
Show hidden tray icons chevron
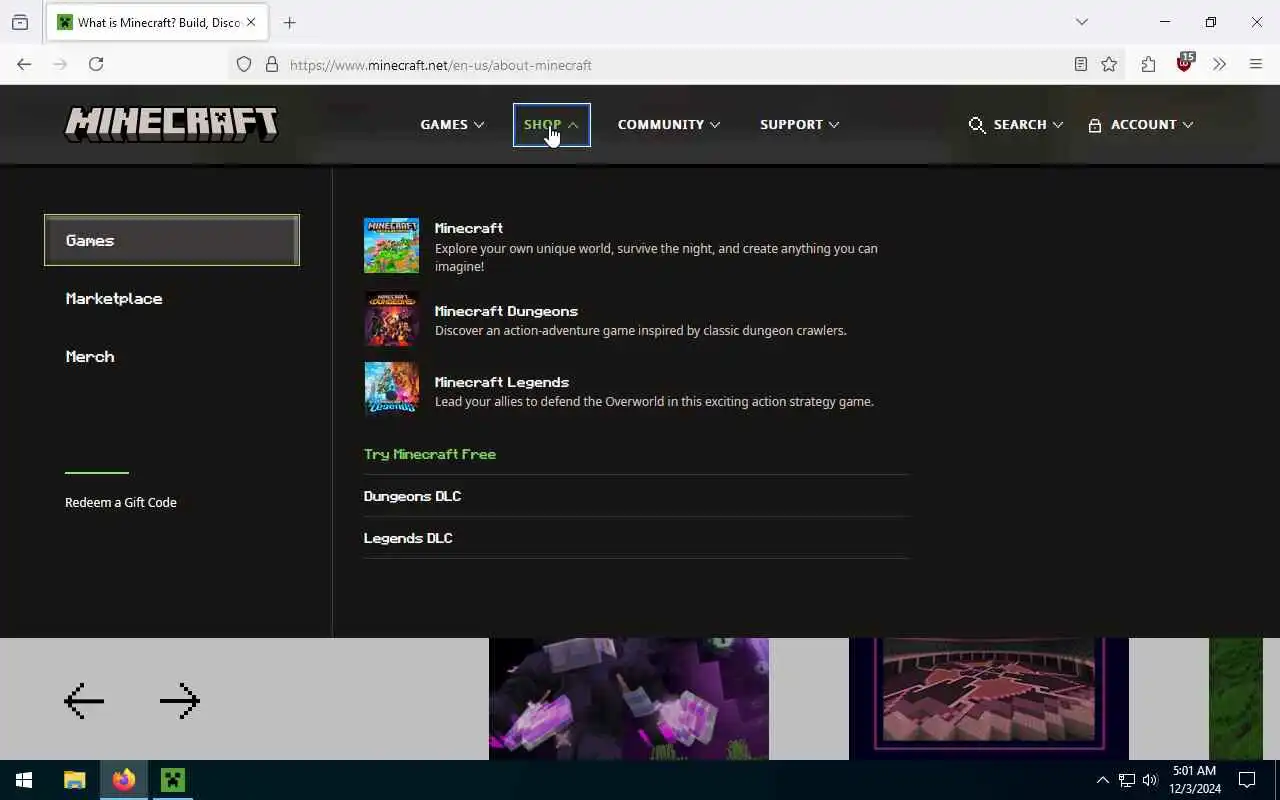point(1103,780)
